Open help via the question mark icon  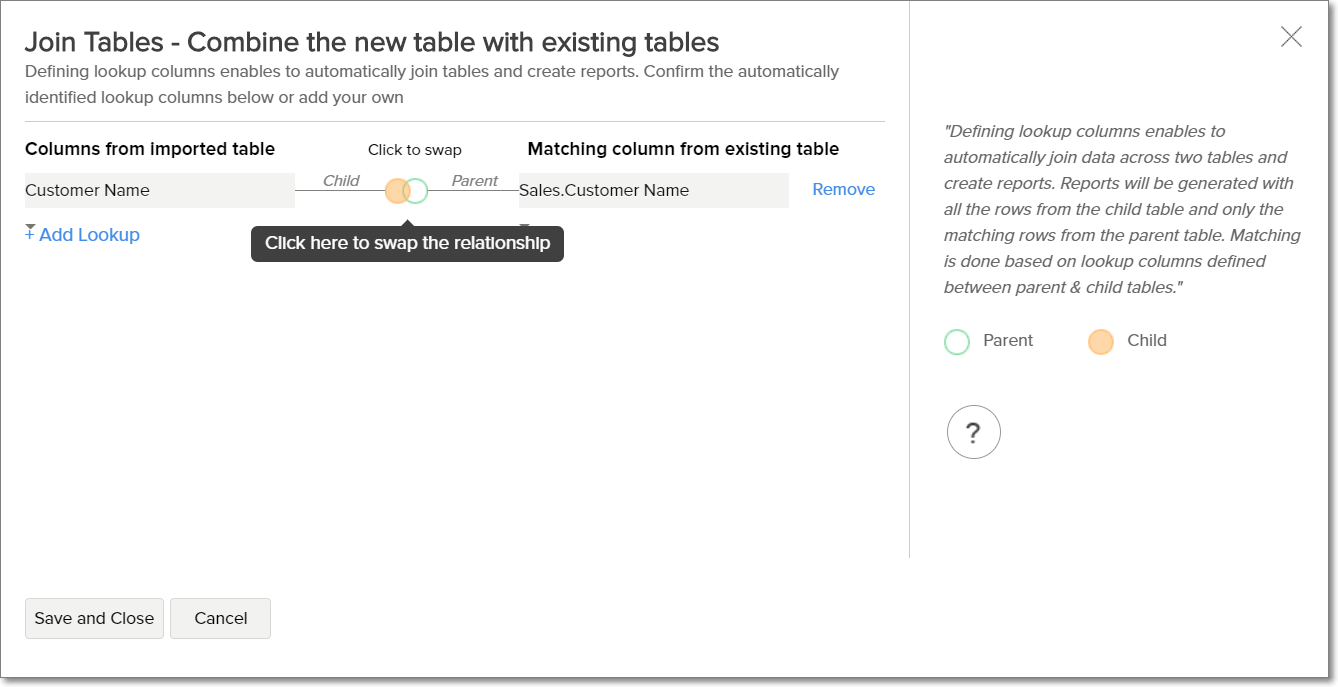973,432
